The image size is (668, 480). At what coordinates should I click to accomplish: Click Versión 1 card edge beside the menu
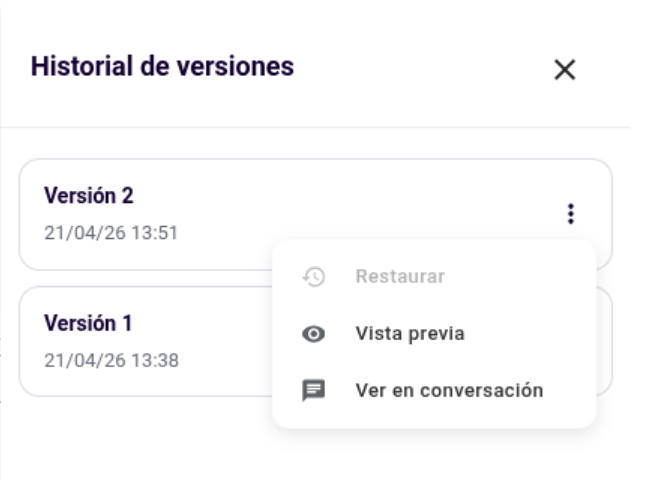tap(604, 342)
